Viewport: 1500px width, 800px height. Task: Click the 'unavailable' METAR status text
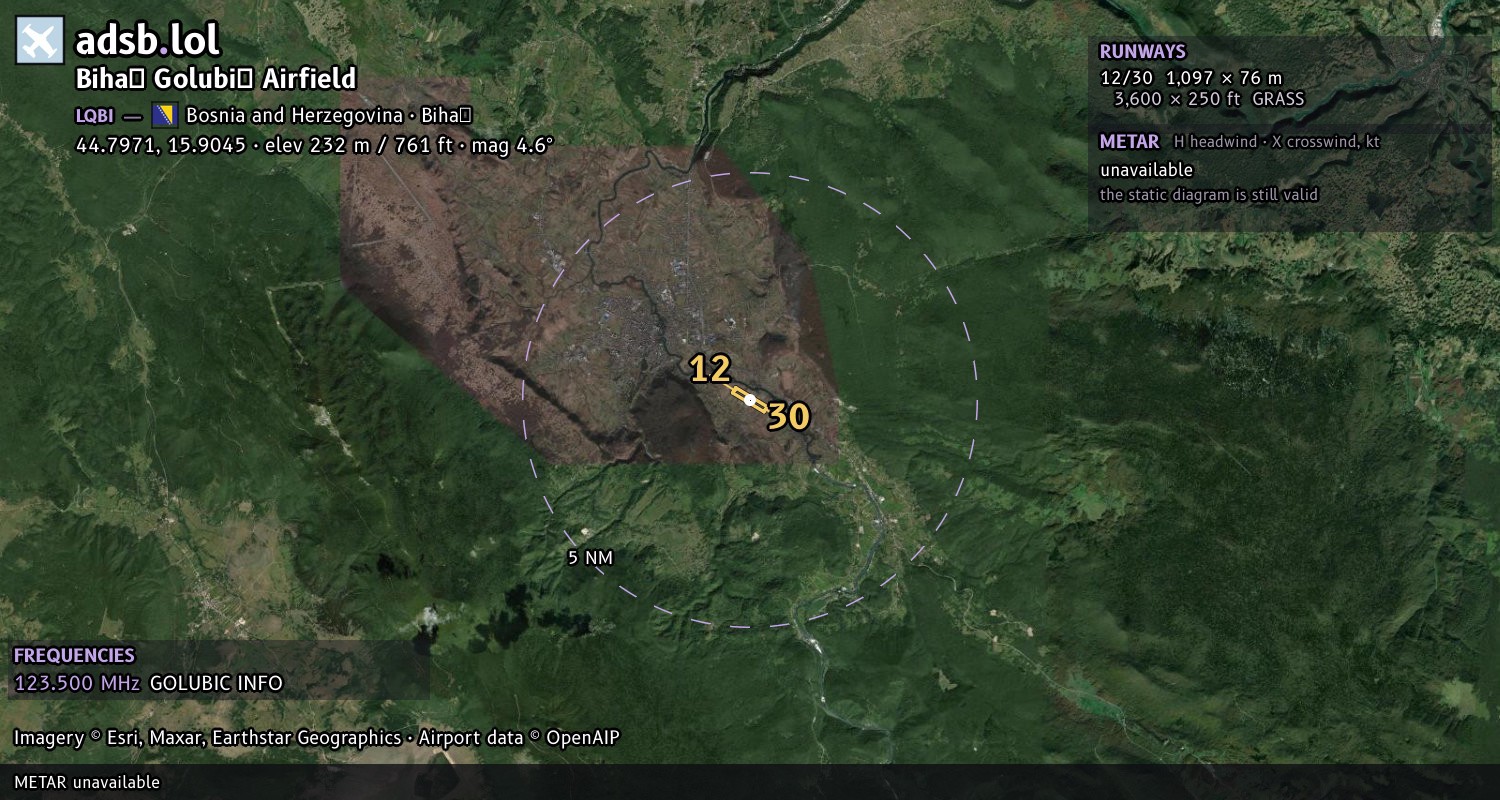click(x=1146, y=170)
